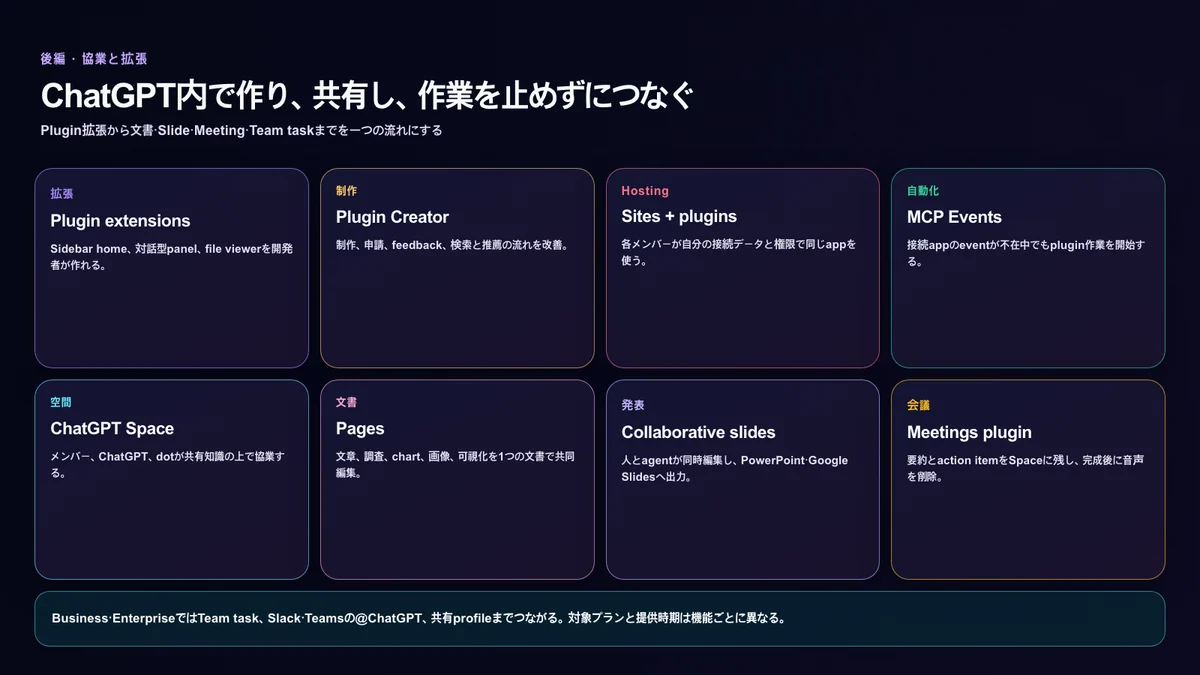Click the 制作 label above Plugin Creator
Viewport: 1200px width, 675px height.
[x=347, y=191]
